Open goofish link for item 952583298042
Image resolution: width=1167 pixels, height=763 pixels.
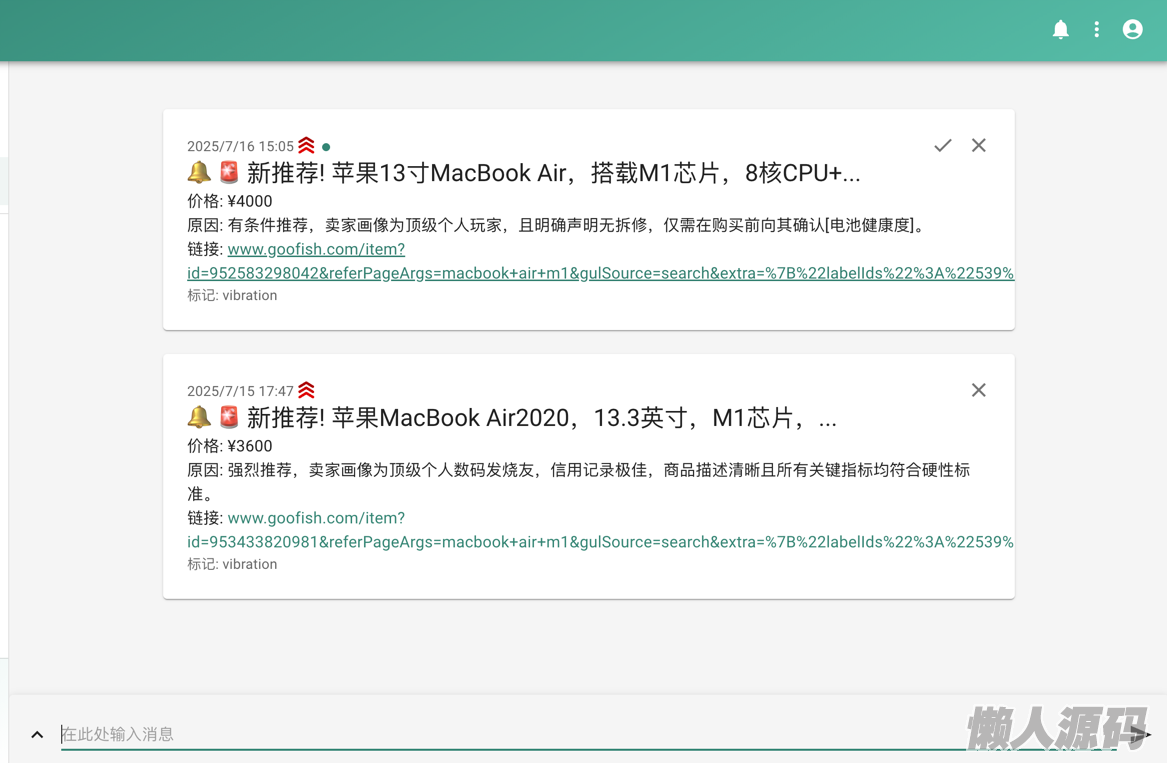click(x=600, y=261)
